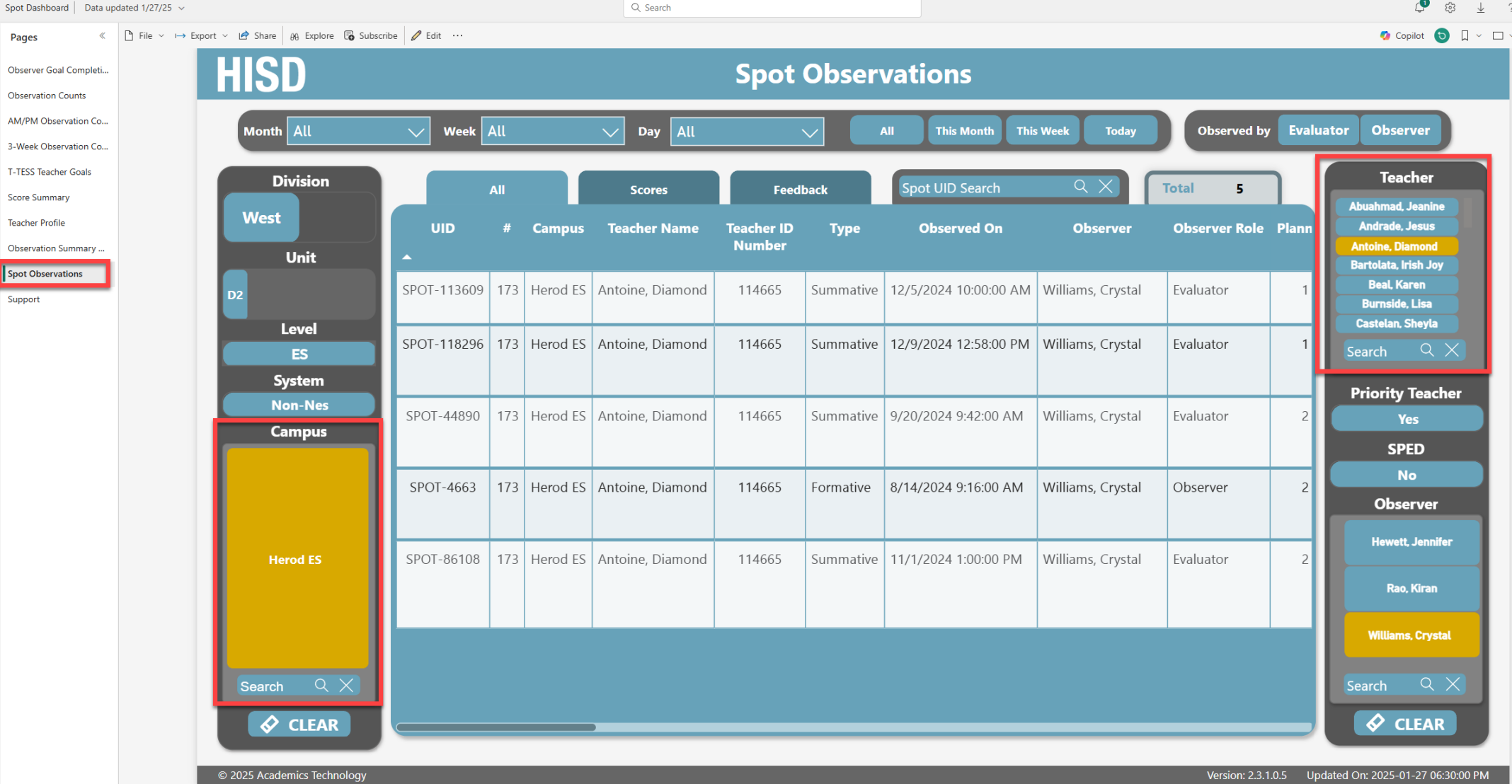The height and width of the screenshot is (784, 1512).
Task: Switch to the All table tab
Action: 497,189
